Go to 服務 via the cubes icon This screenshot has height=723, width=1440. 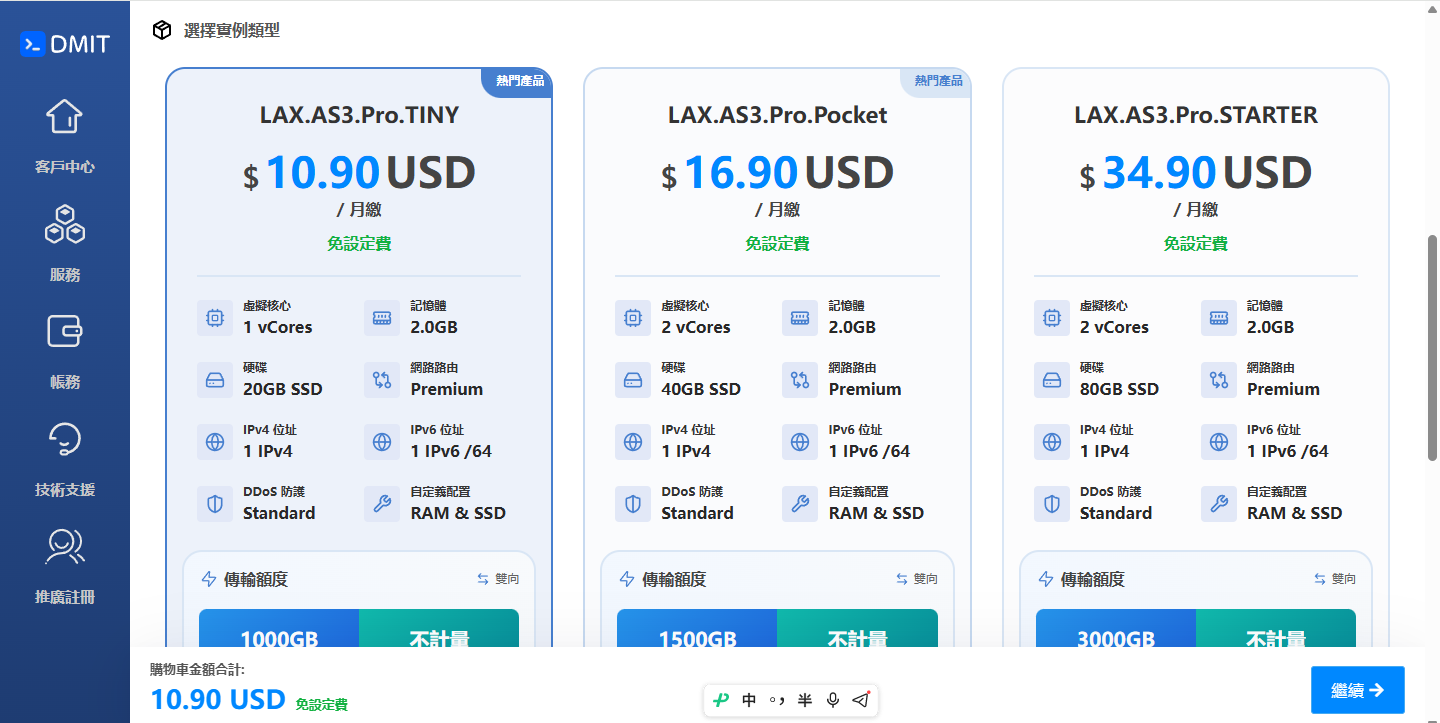point(65,224)
